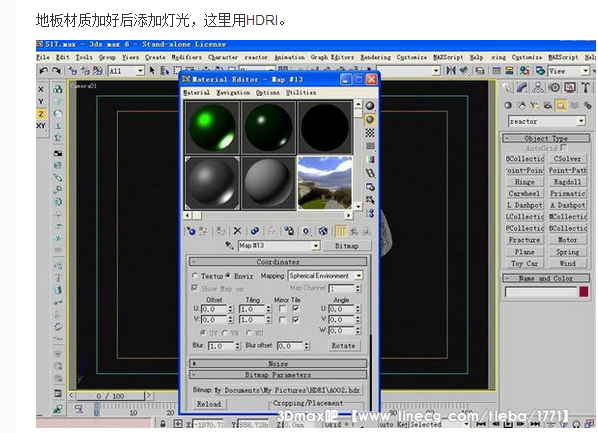
Task: Toggle checkered Background icon
Action: coord(370,133)
